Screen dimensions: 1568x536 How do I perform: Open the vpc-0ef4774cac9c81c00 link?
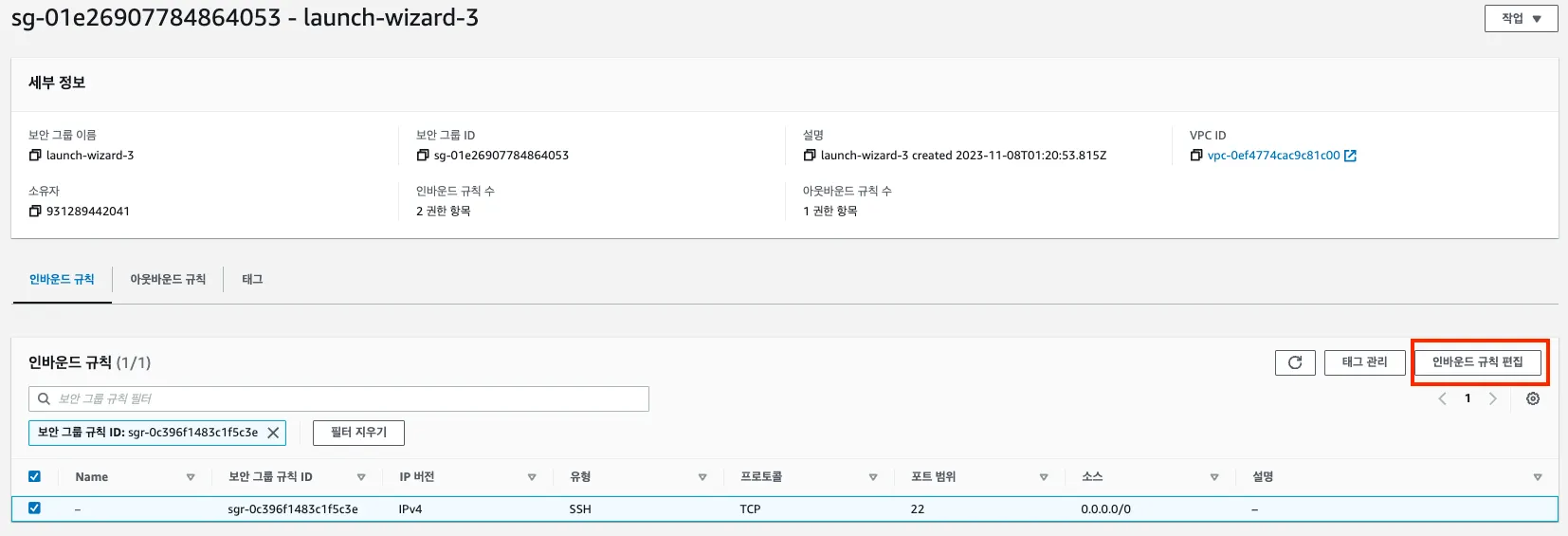coord(1273,156)
